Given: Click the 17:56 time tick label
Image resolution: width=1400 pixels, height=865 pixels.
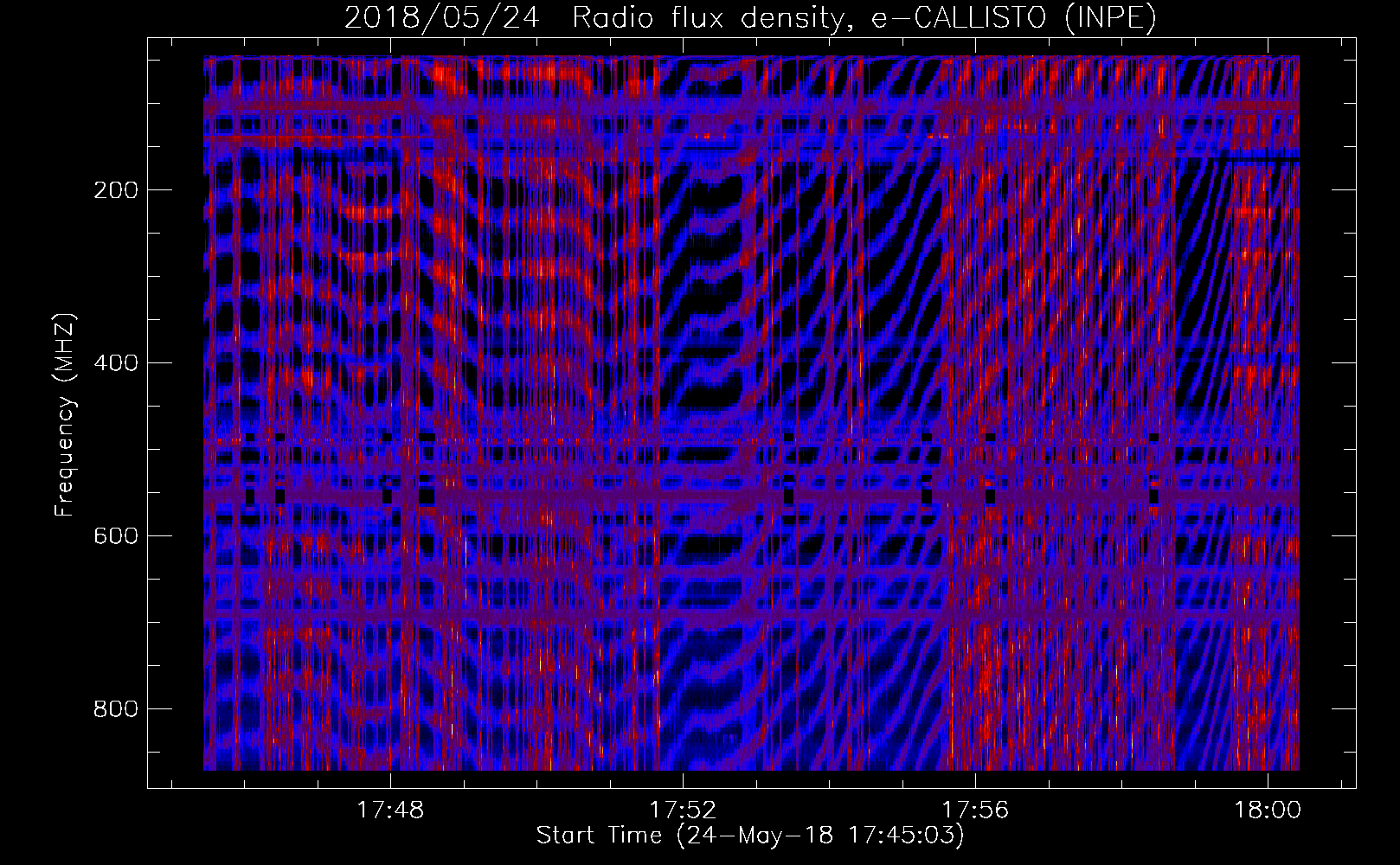Looking at the screenshot, I should tap(975, 811).
